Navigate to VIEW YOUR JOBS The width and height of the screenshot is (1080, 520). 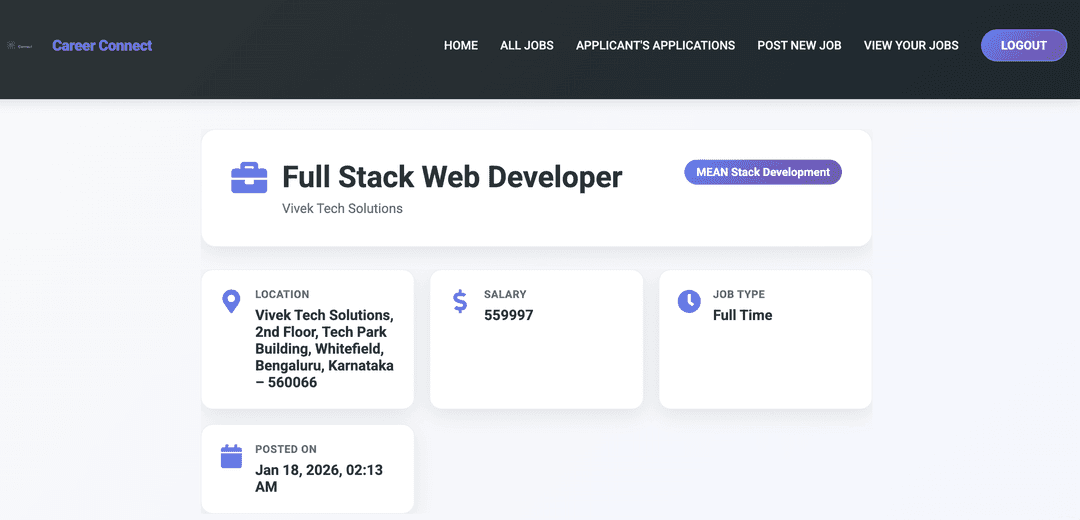911,45
